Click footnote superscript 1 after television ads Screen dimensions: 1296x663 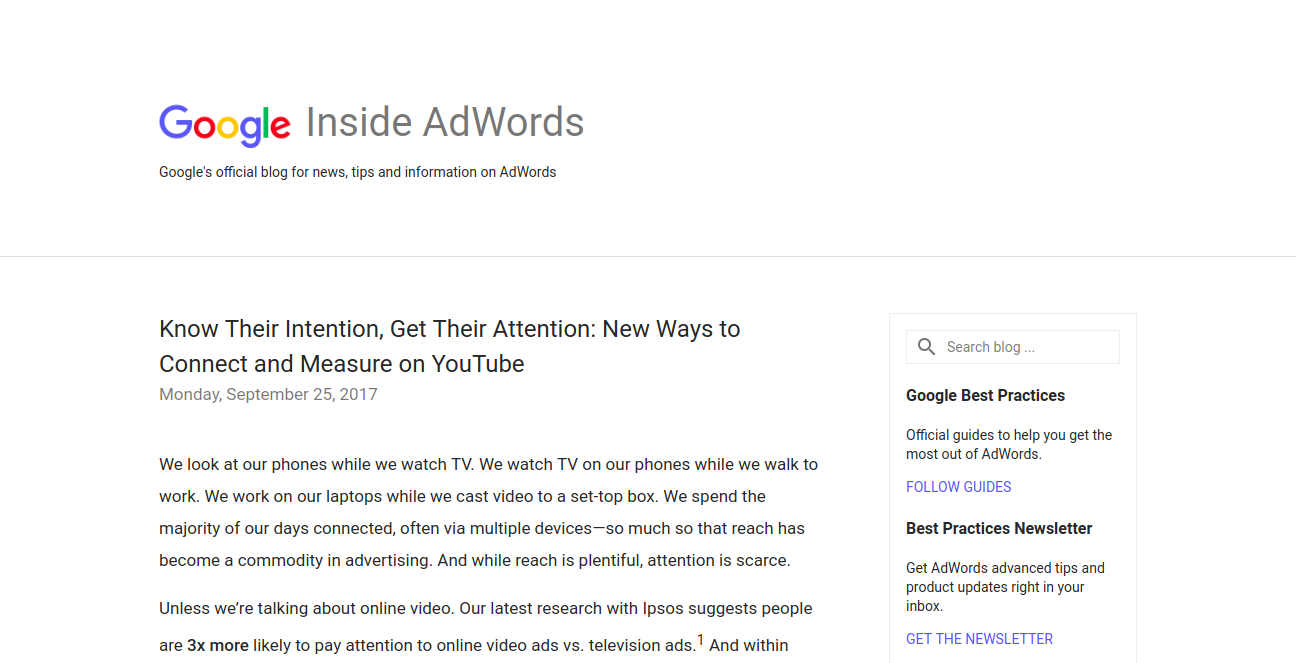coord(700,640)
